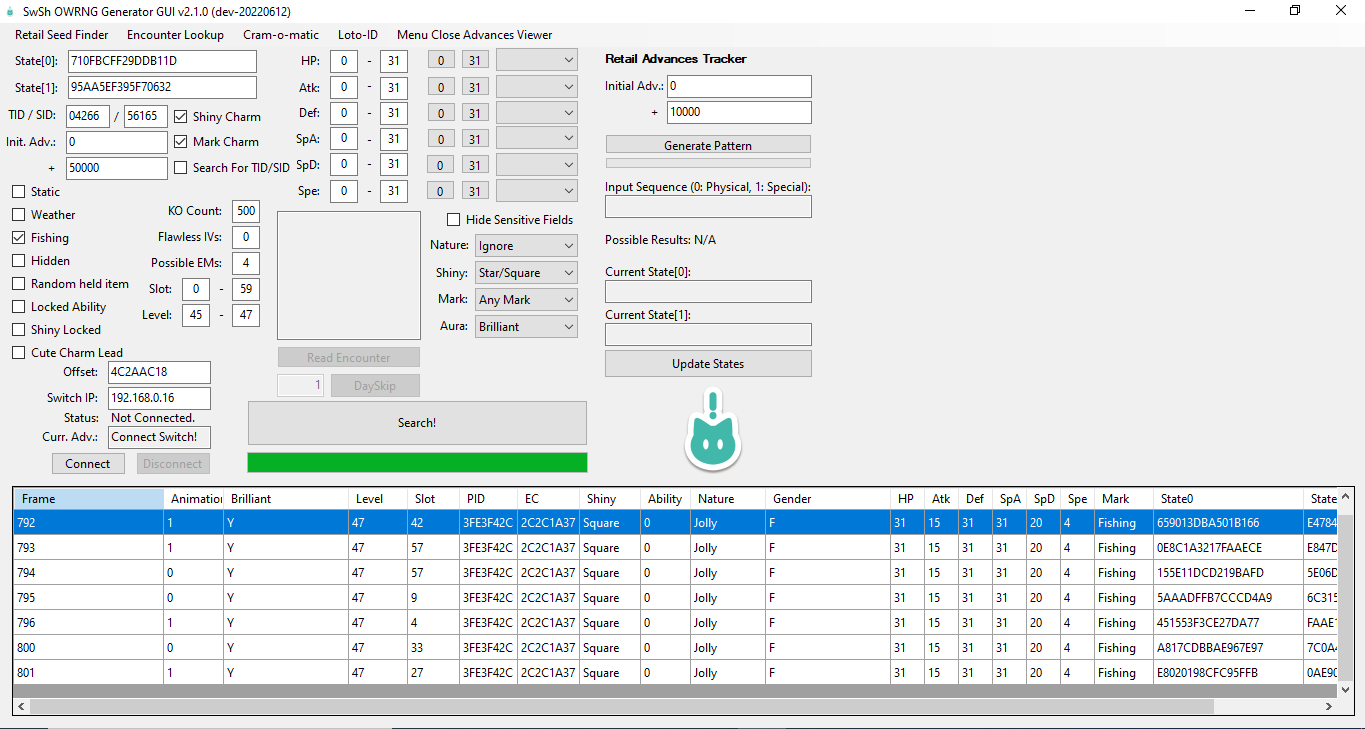
Task: Click Atk quick-set 0 button
Action: (x=441, y=87)
